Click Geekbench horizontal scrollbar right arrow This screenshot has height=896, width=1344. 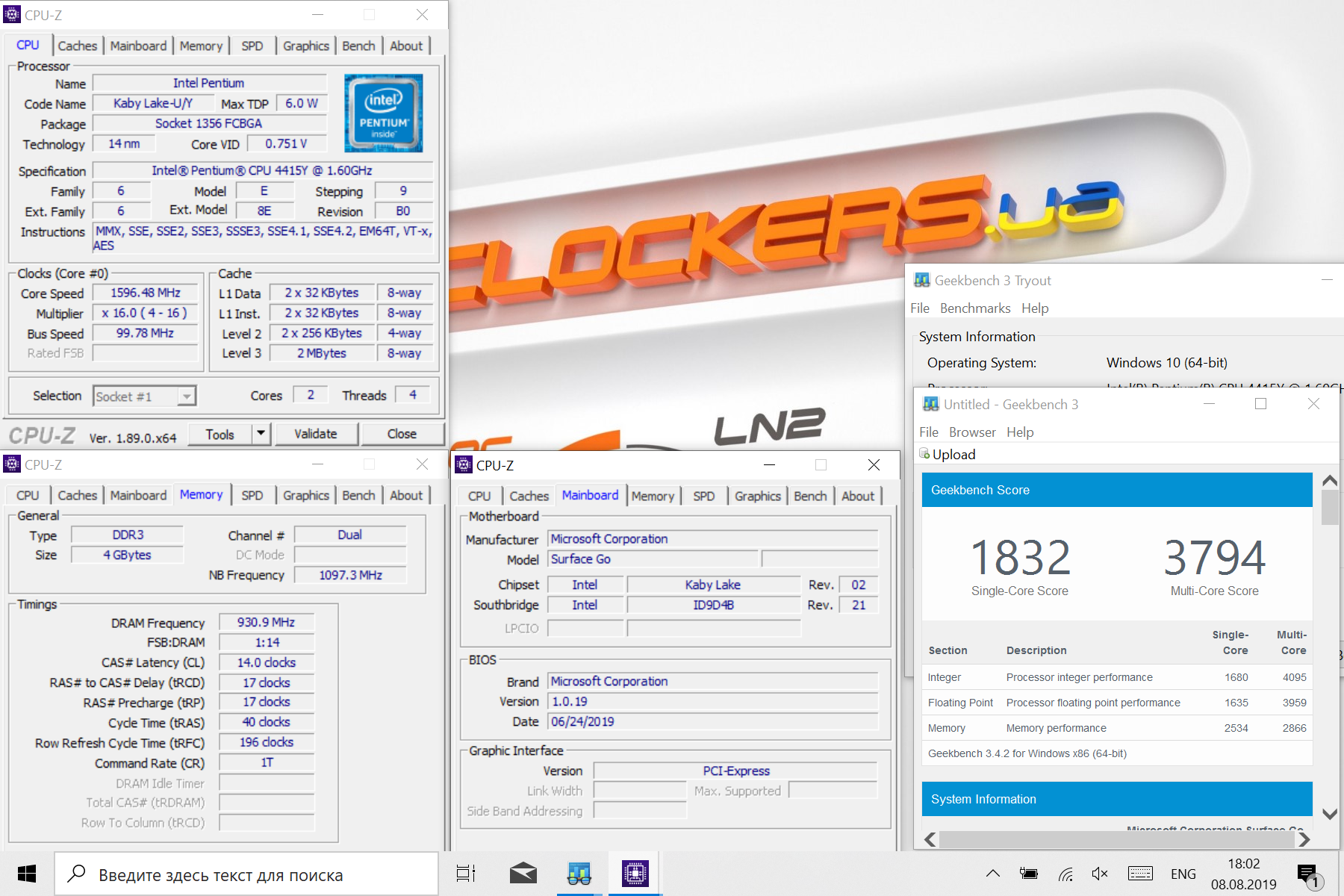(1304, 839)
